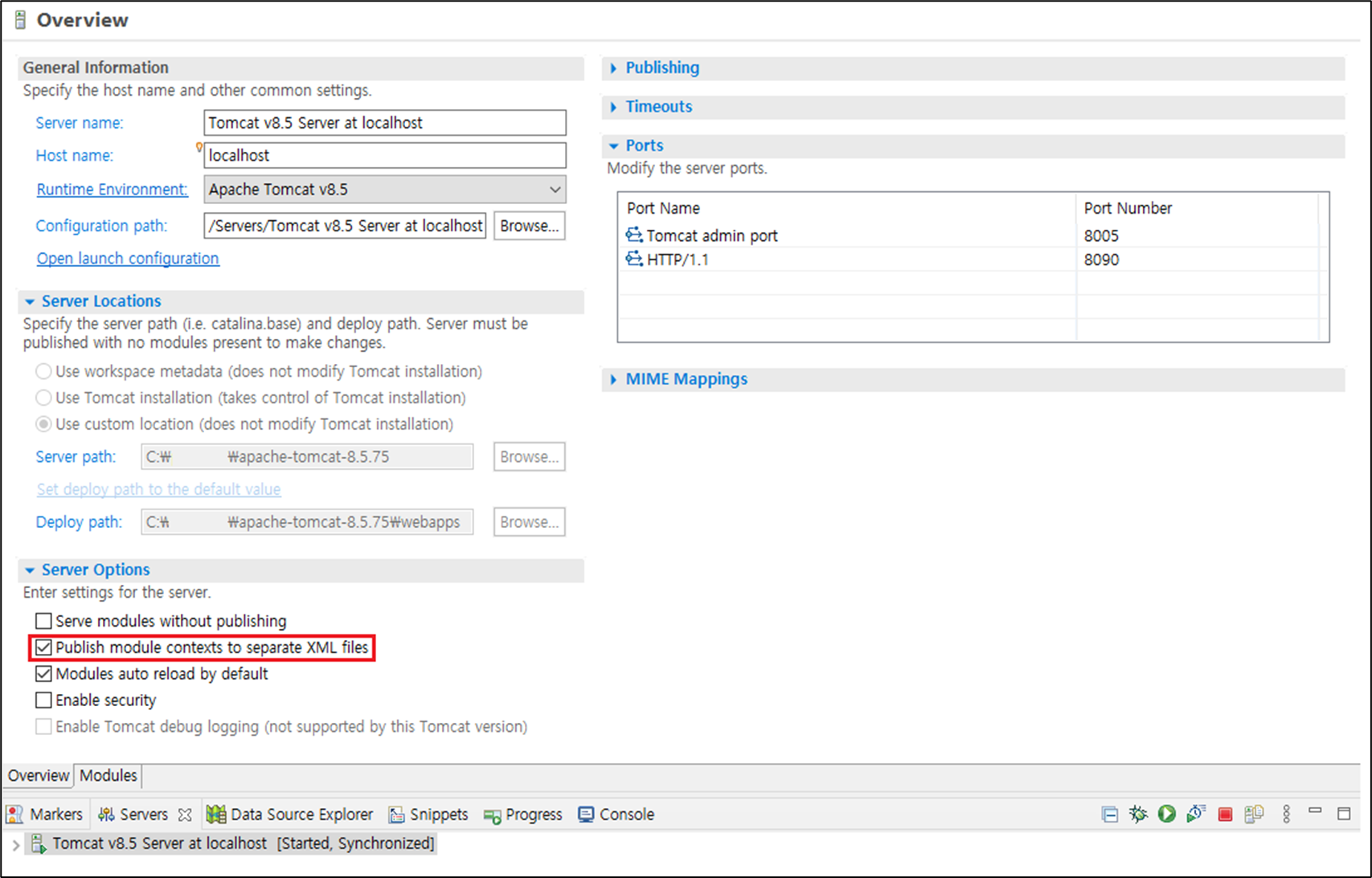Close the Servers tab with X

(185, 815)
